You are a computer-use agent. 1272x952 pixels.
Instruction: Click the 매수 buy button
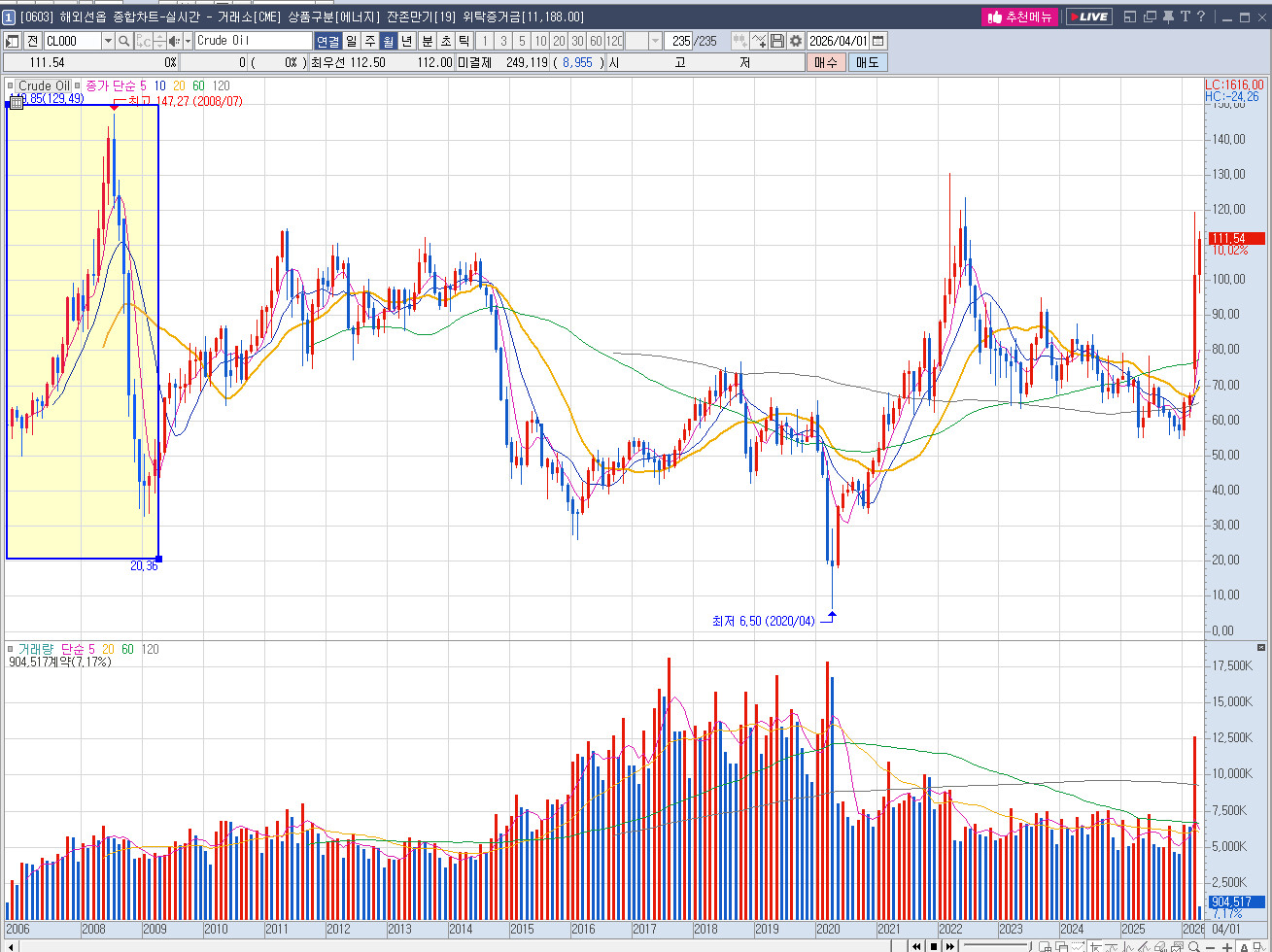[x=825, y=62]
